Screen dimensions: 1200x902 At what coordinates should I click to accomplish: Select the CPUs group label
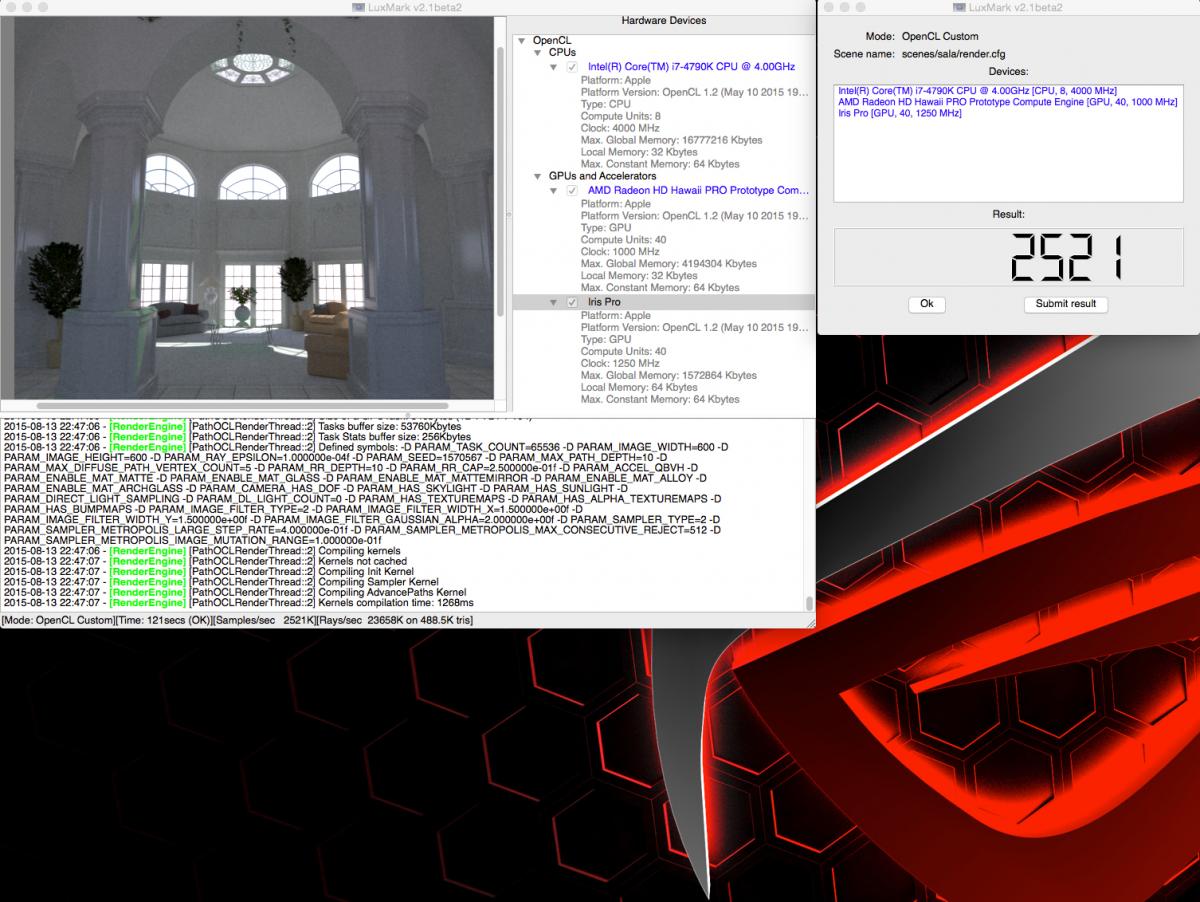point(563,53)
